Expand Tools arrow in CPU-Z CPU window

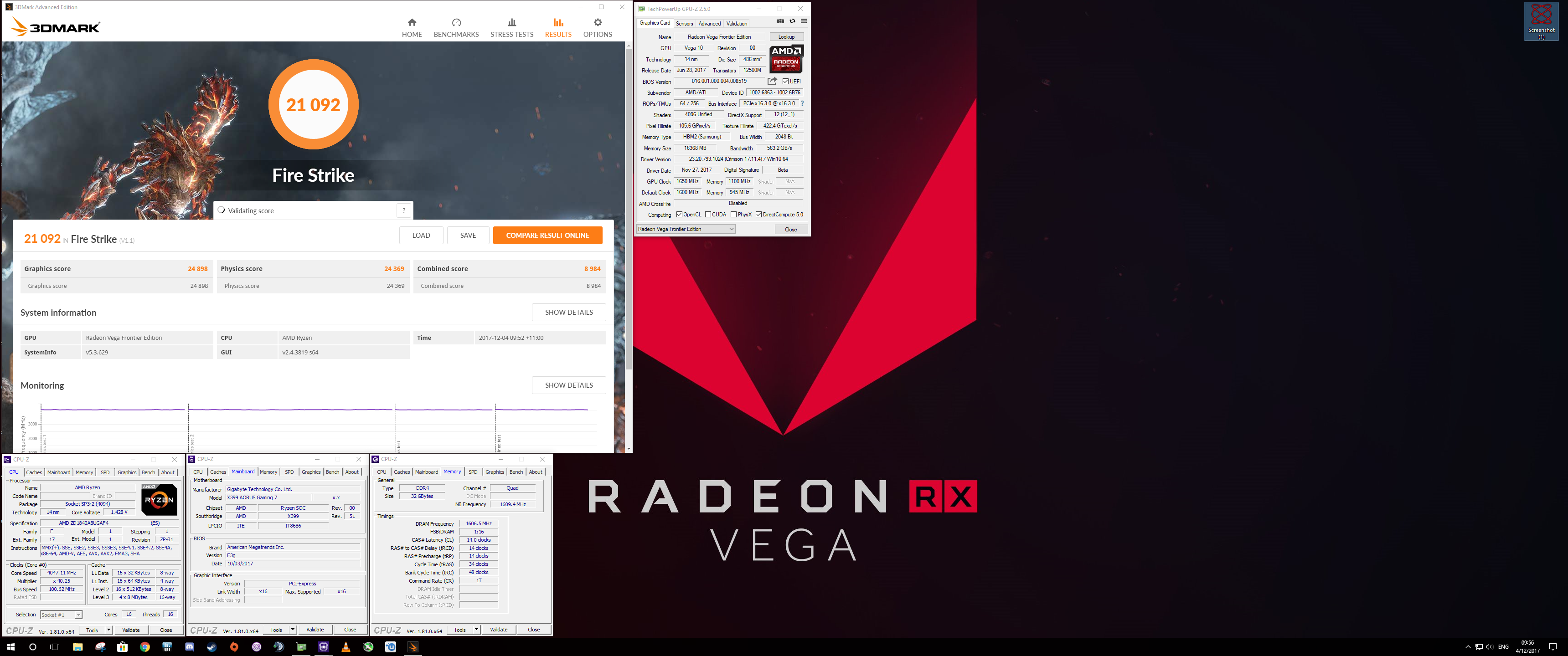coord(108,630)
